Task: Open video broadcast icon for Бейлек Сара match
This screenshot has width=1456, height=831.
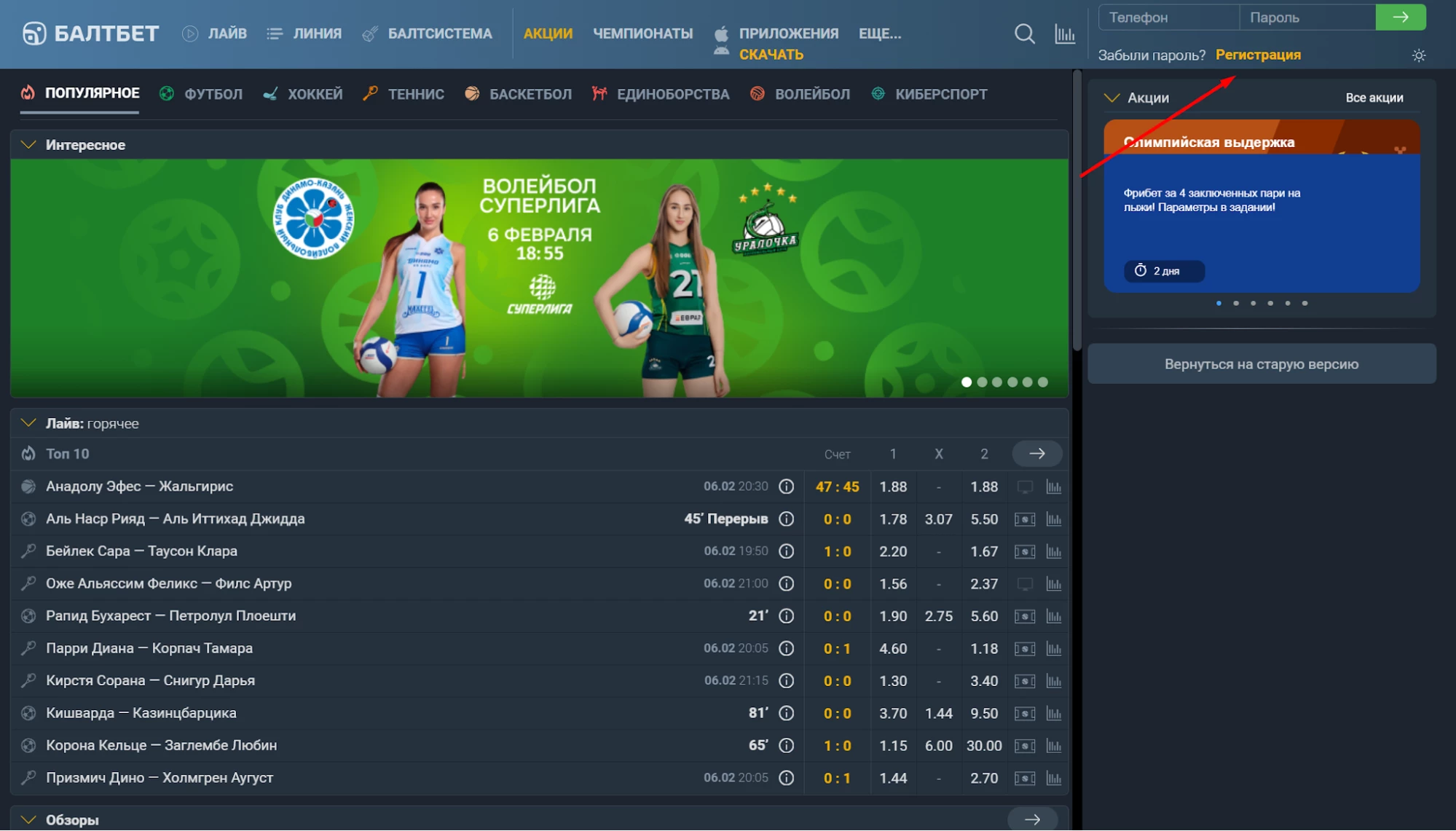Action: click(1024, 551)
